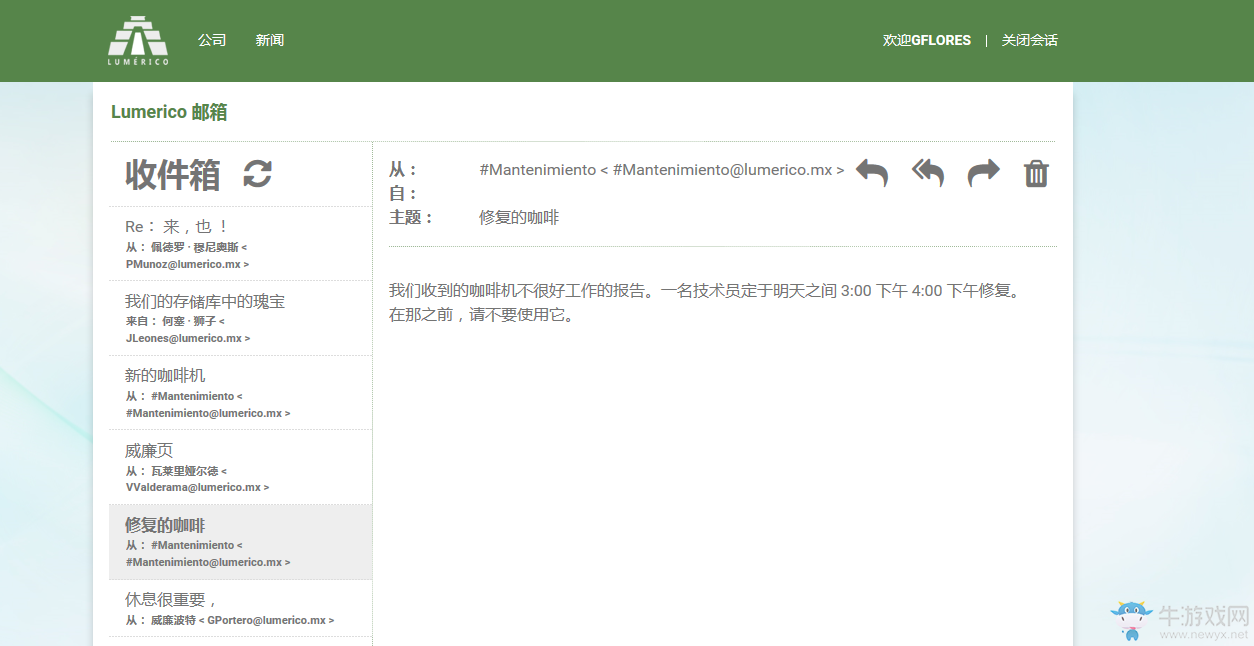Reply to the 修复的咖啡 email
Screen dimensions: 1254x646
click(870, 172)
